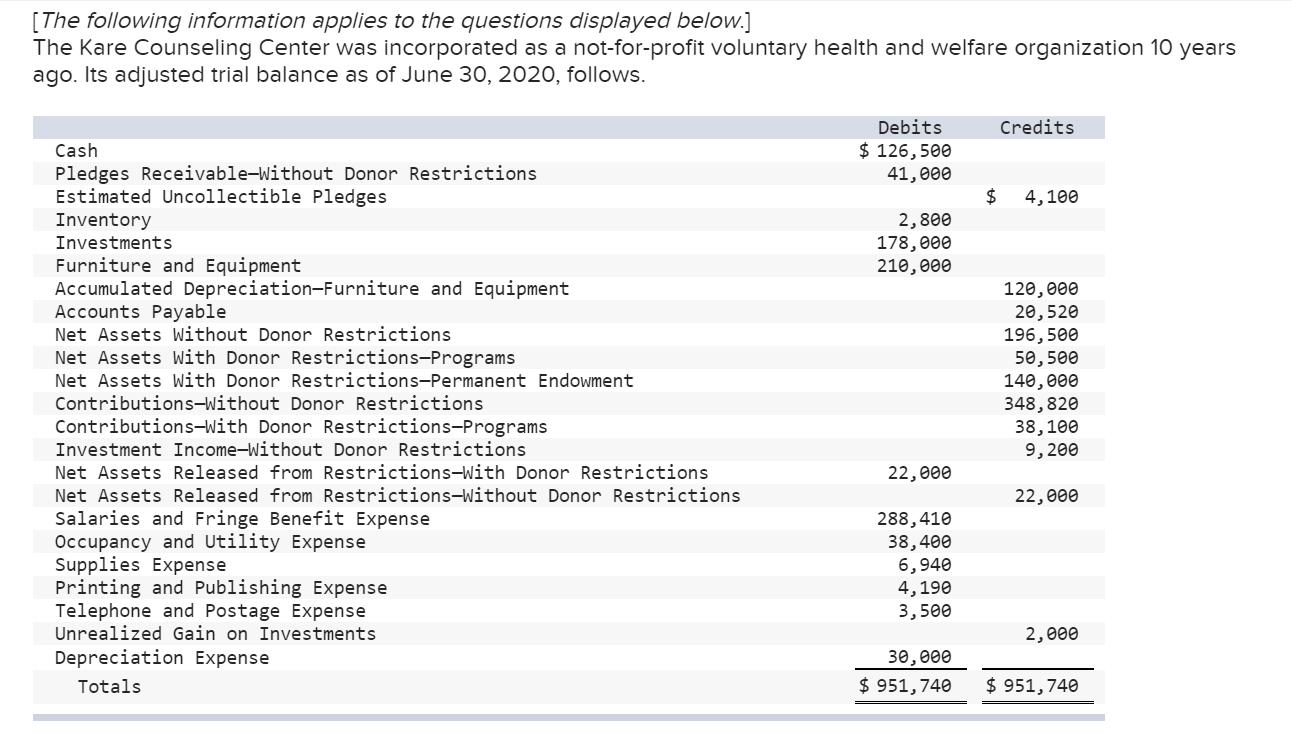Image resolution: width=1292 pixels, height=734 pixels.
Task: Click the 120,000 accumulated depreciation credit
Action: pyautogui.click(x=1041, y=289)
